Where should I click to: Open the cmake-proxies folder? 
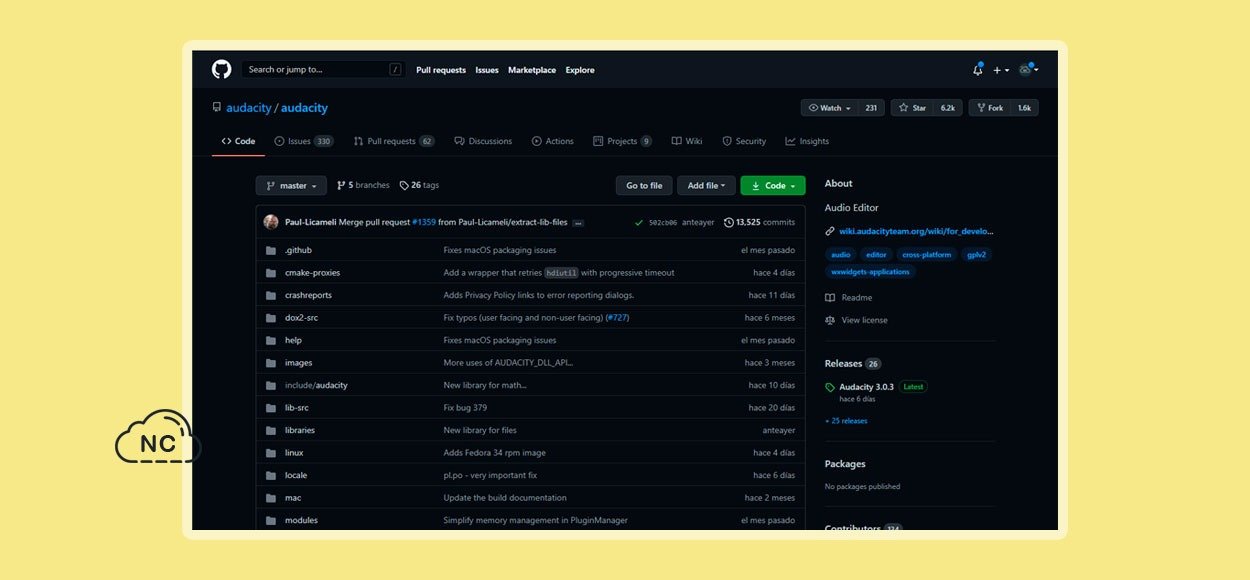point(312,272)
